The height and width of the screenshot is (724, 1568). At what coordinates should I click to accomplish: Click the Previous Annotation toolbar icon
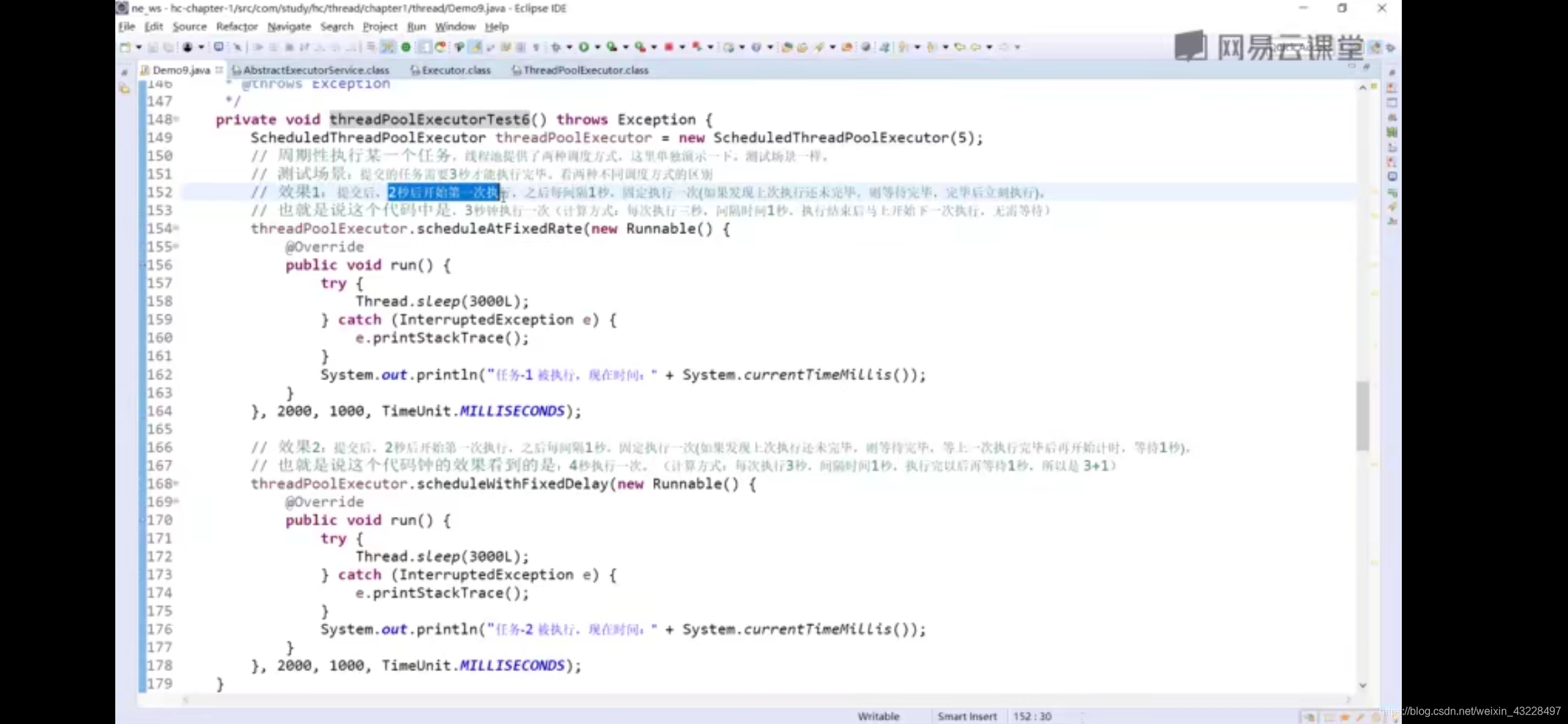click(x=931, y=47)
